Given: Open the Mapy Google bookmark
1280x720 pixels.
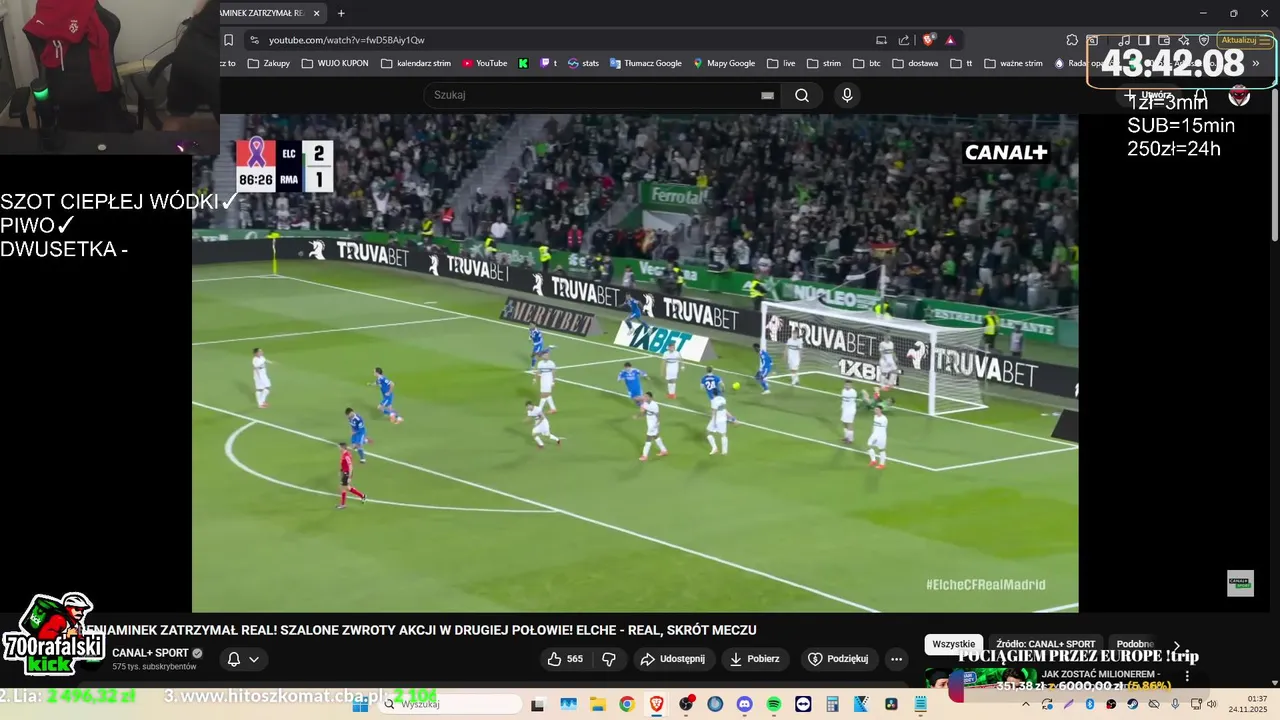Looking at the screenshot, I should (725, 63).
